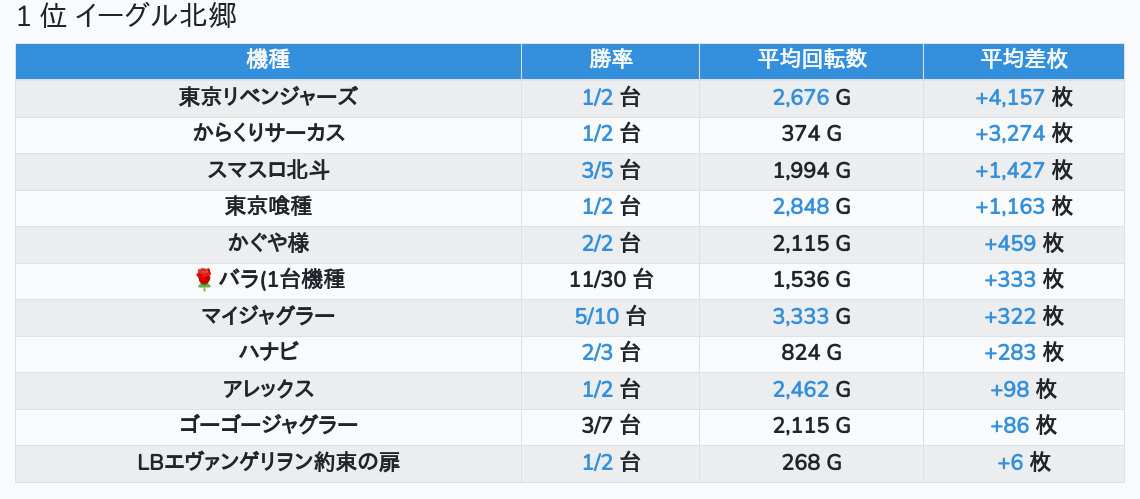Open the 2,676 average spins link
The height and width of the screenshot is (499, 1140).
(801, 98)
